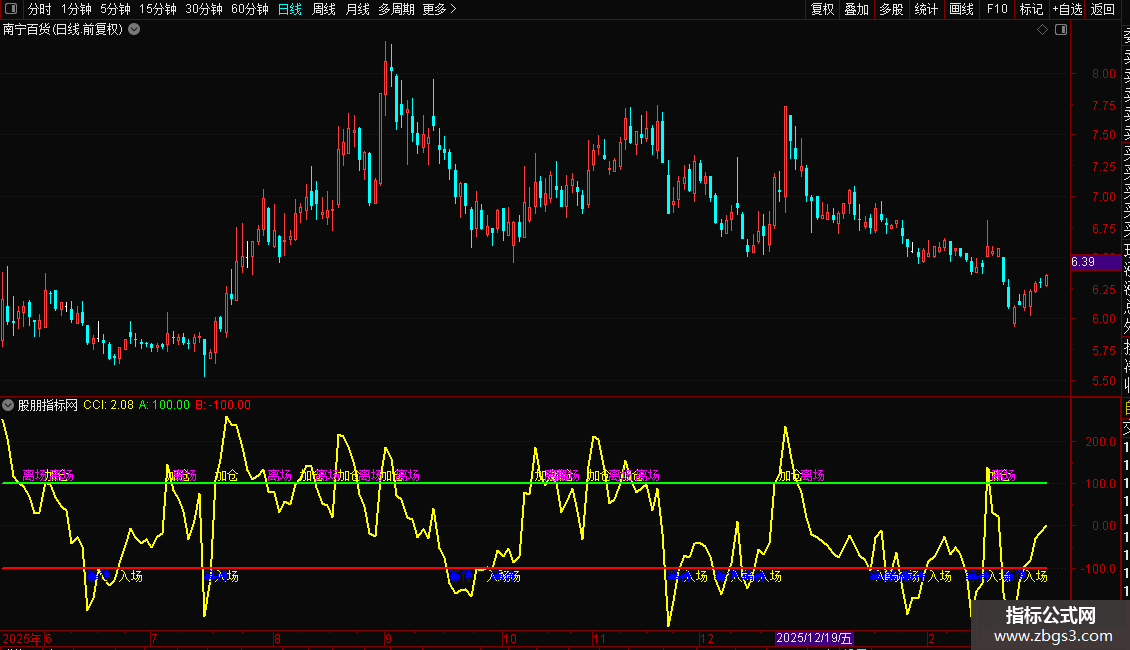Select the 60分钟 timeframe
The width and height of the screenshot is (1130, 650).
pos(249,9)
